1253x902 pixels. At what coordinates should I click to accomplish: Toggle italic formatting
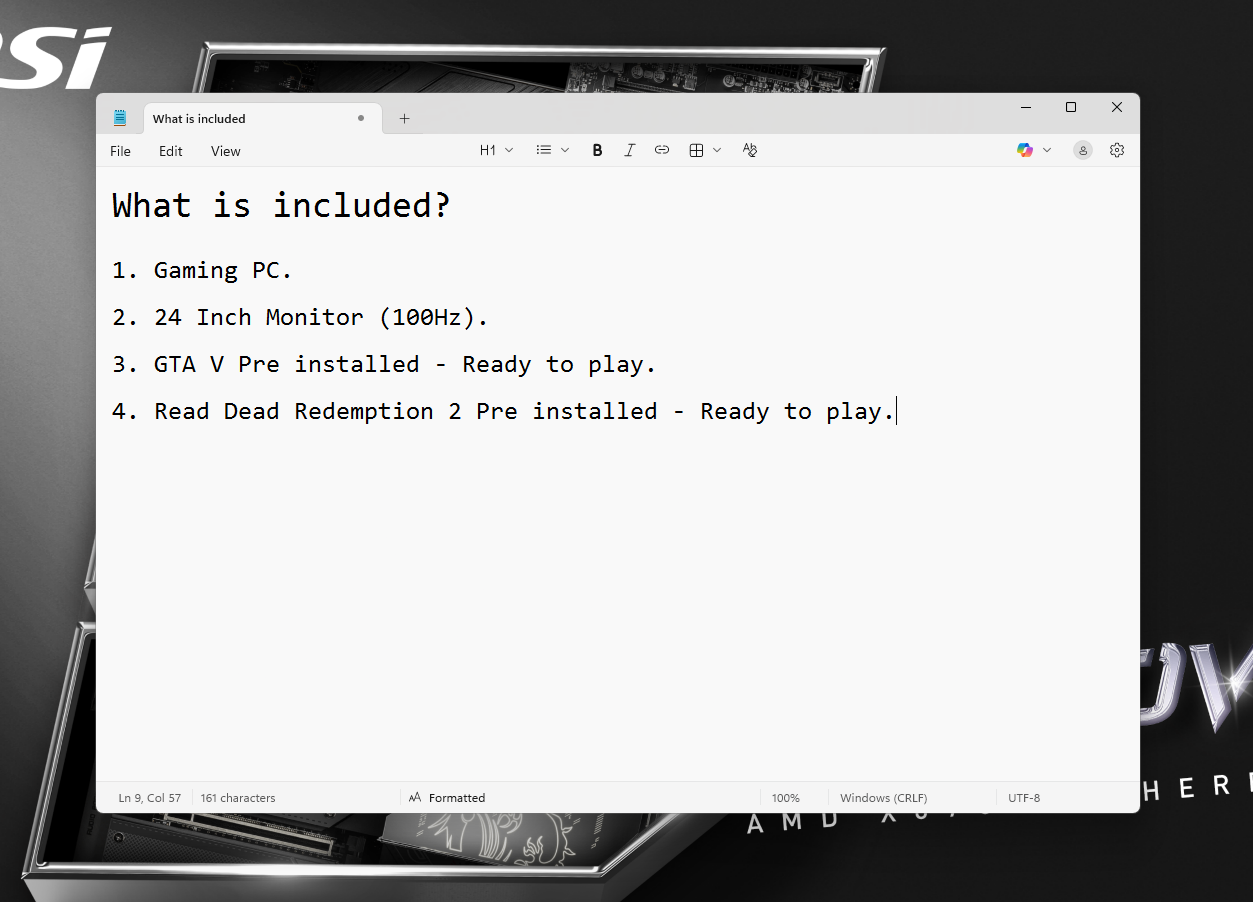point(629,150)
